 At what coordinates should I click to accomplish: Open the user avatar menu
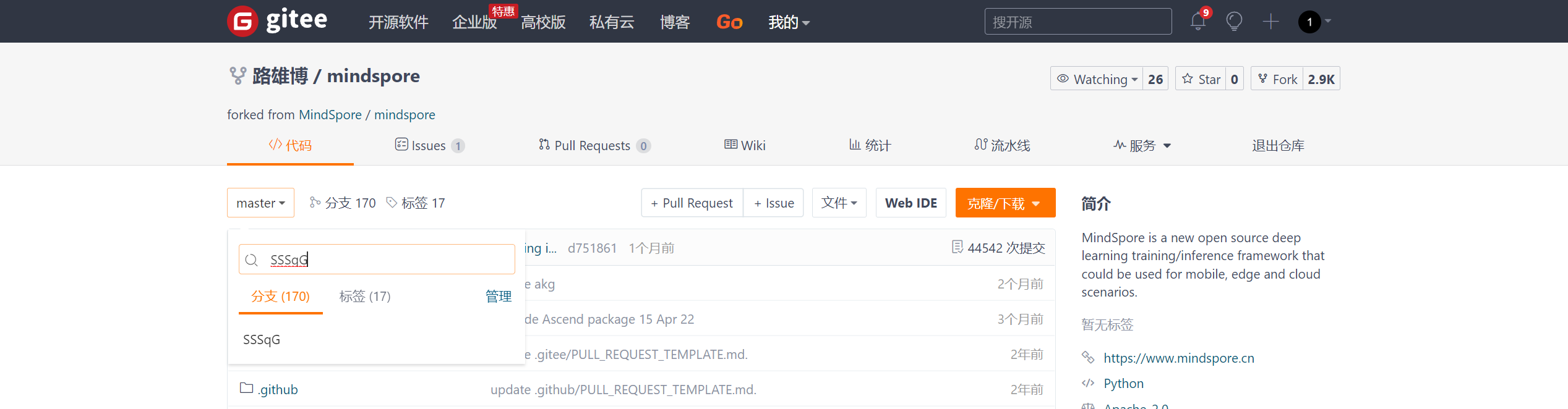pos(1310,22)
